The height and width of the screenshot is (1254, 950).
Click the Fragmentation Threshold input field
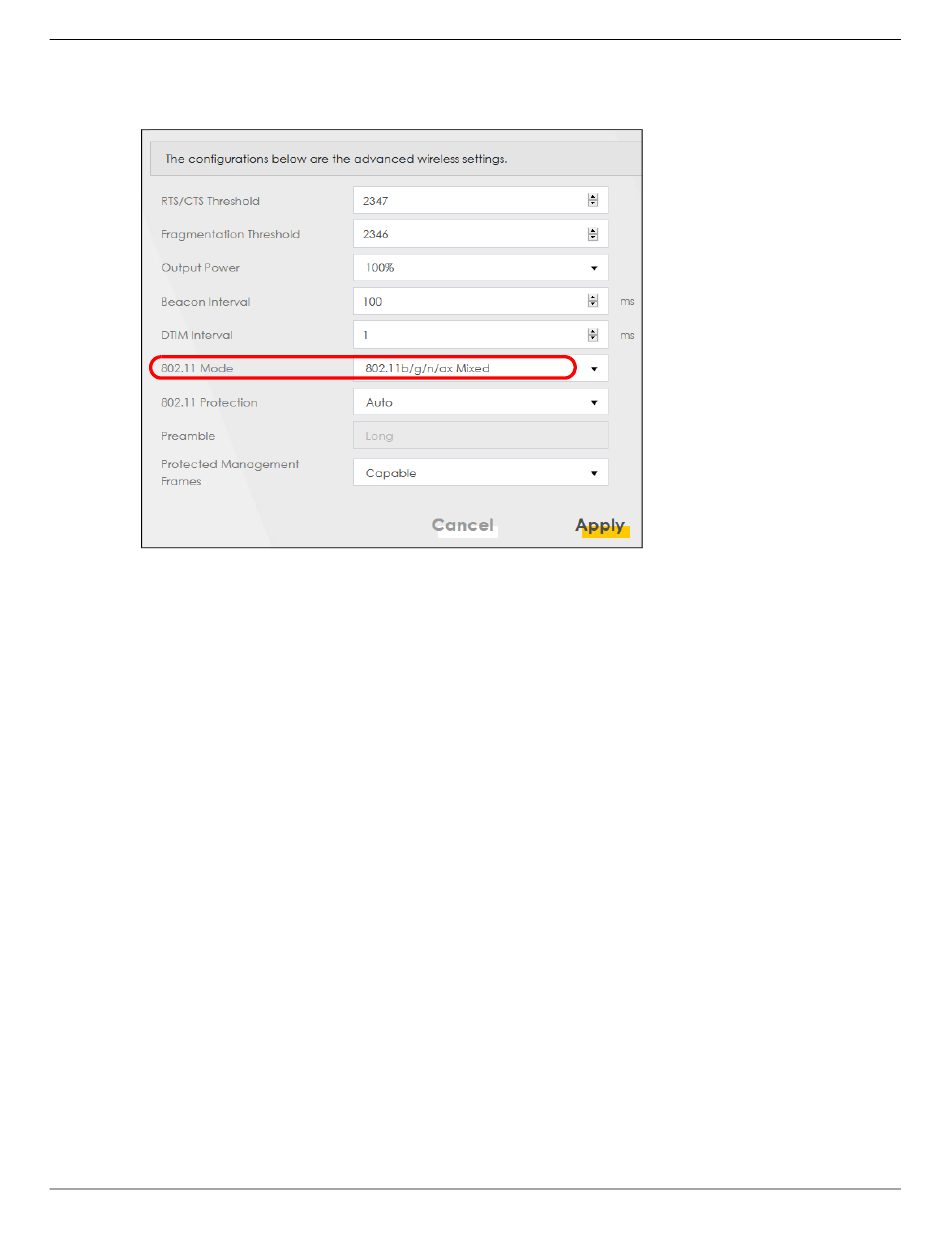tap(480, 234)
